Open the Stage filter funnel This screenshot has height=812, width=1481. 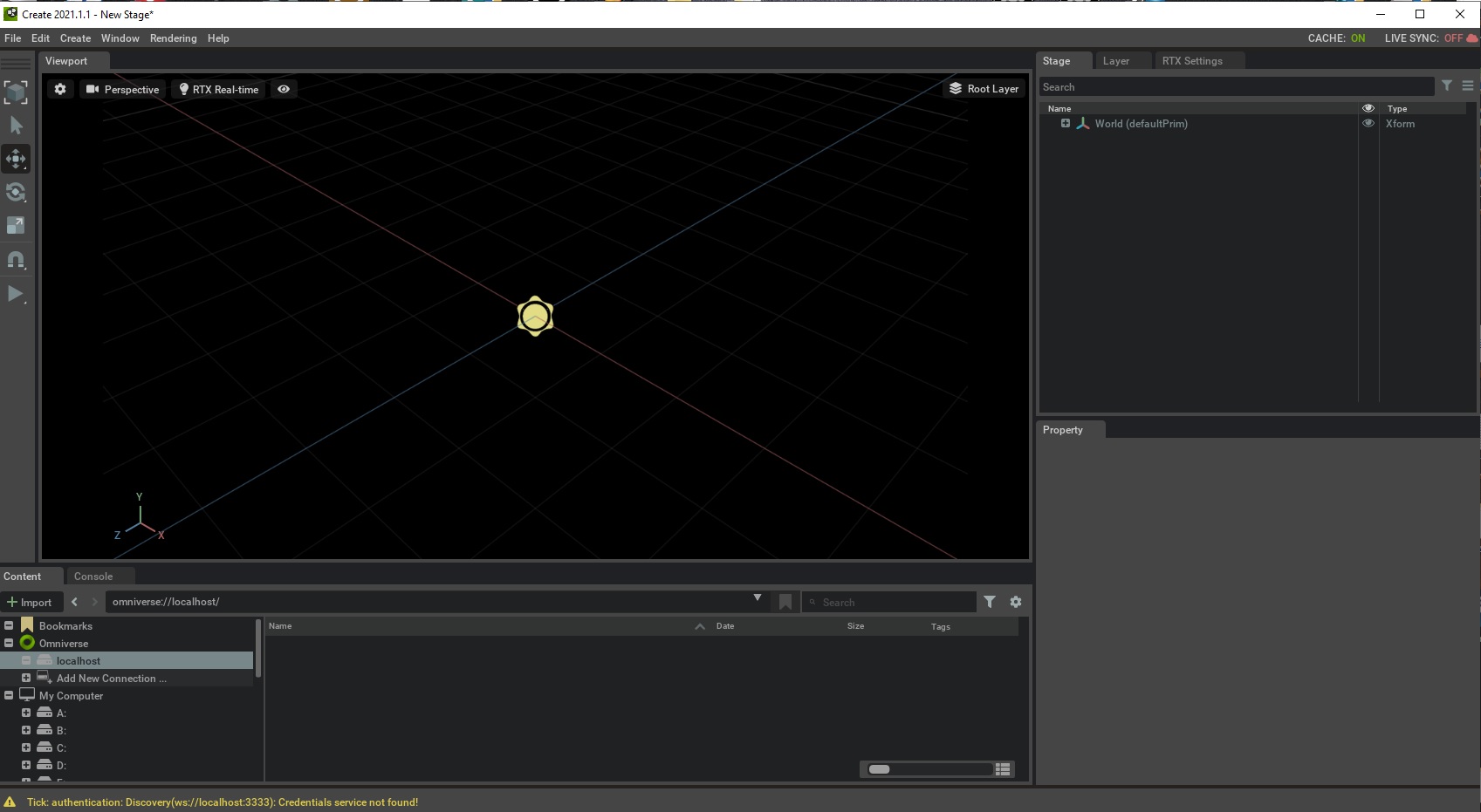point(1447,85)
